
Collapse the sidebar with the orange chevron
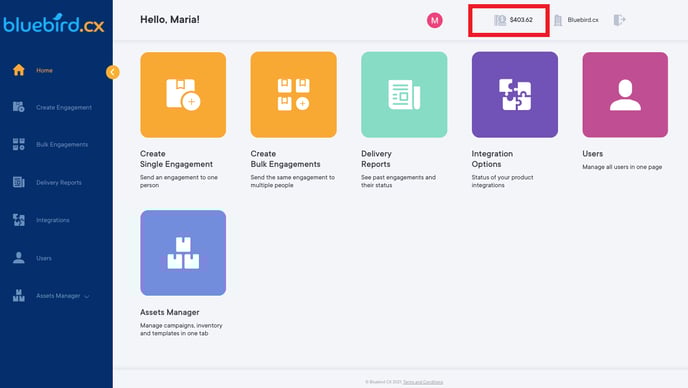pos(112,72)
